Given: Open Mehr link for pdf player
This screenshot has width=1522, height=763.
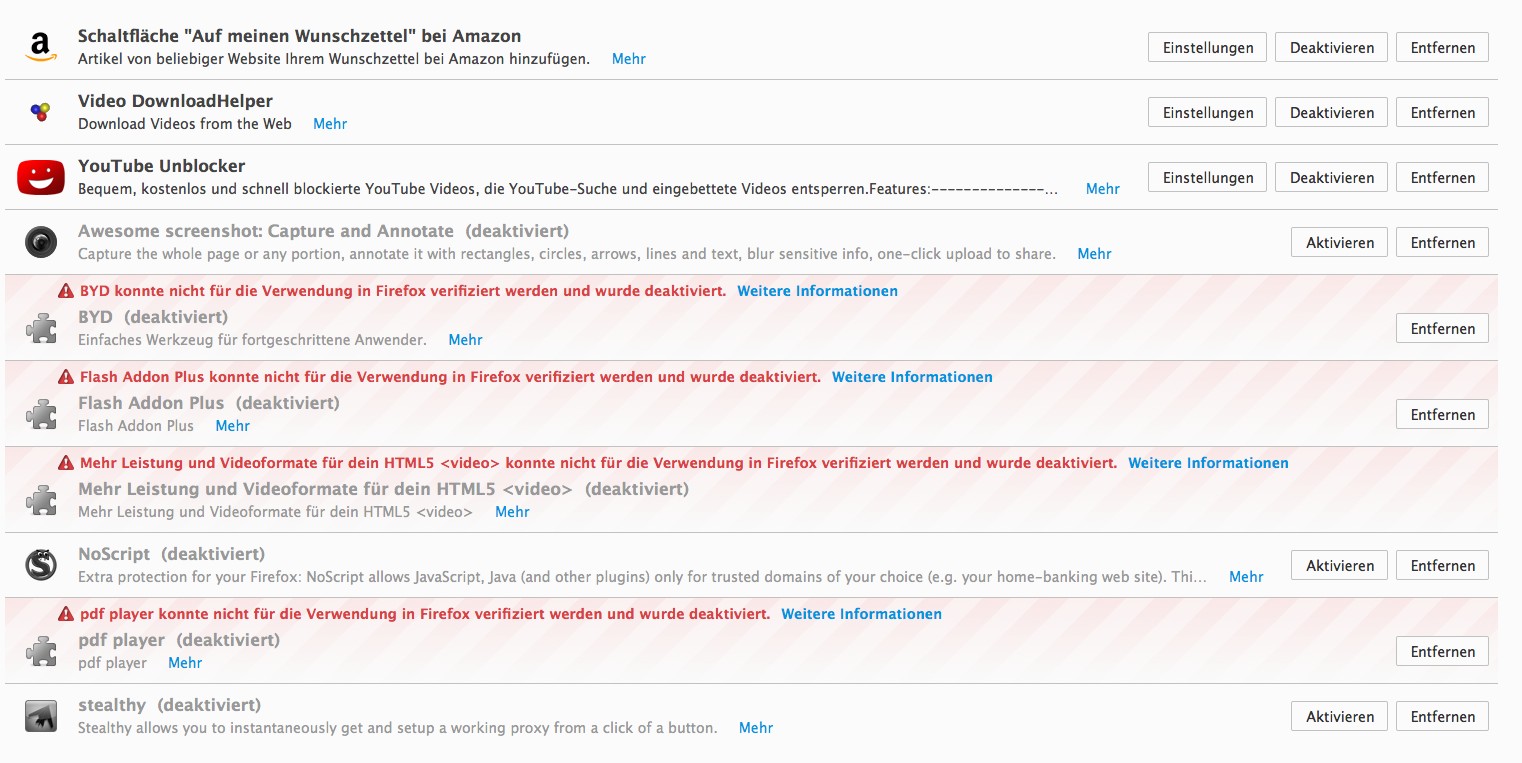Looking at the screenshot, I should [185, 663].
